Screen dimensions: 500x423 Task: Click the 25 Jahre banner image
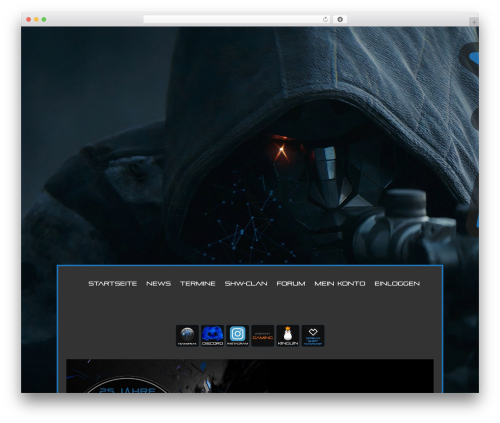point(250,376)
